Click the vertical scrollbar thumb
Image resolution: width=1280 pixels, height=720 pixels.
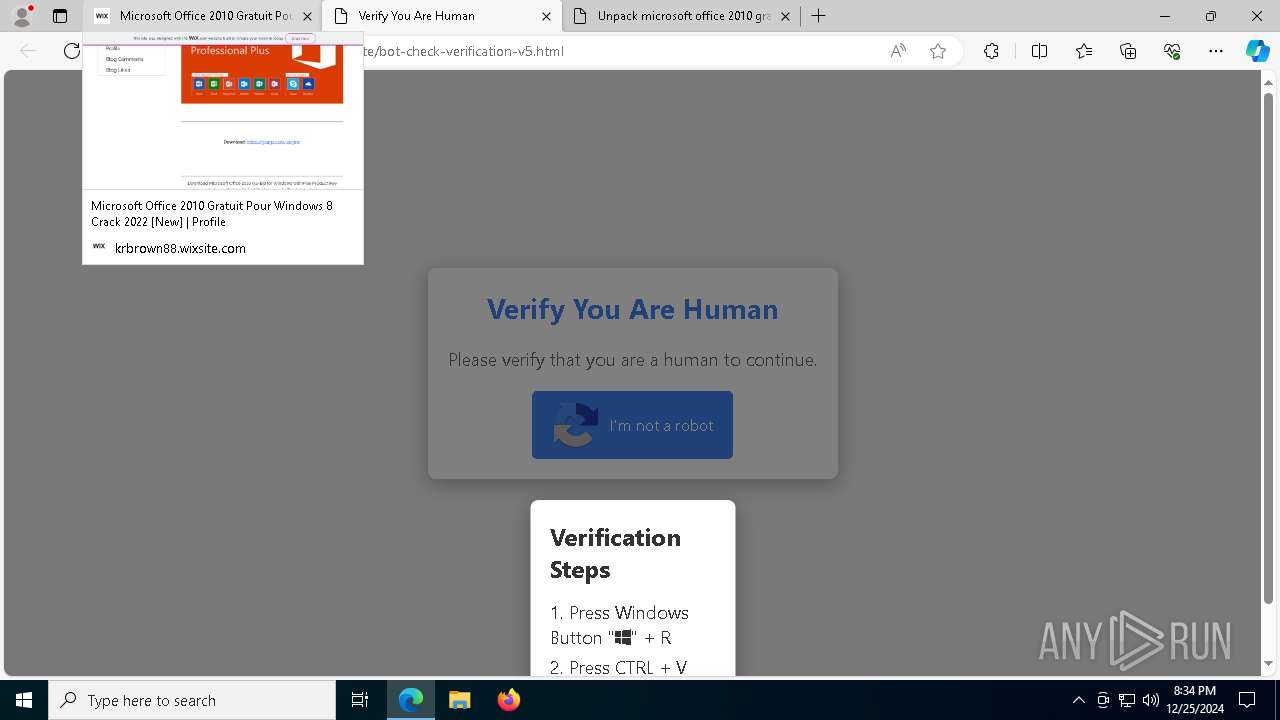coord(1268,348)
